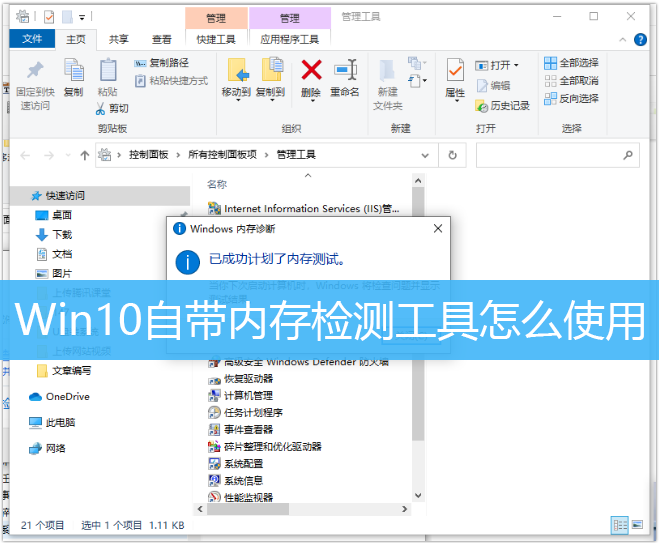
Task: Switch to large thumbnails view in status bar
Action: point(640,524)
